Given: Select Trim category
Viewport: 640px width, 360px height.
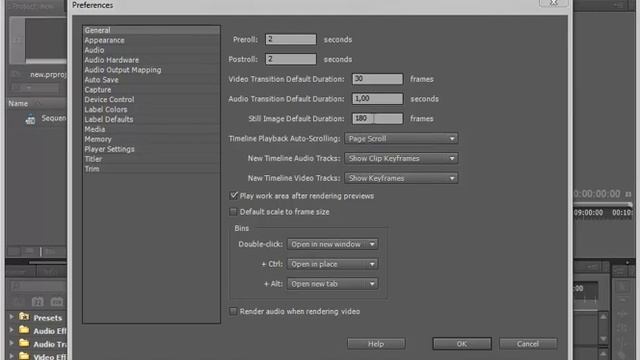Looking at the screenshot, I should 151,169.
